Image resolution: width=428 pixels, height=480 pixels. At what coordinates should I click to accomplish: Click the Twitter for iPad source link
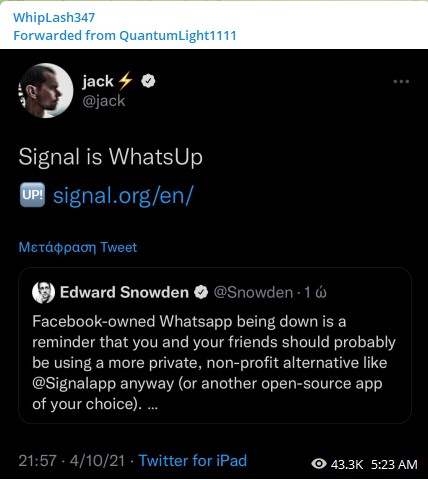pyautogui.click(x=193, y=461)
